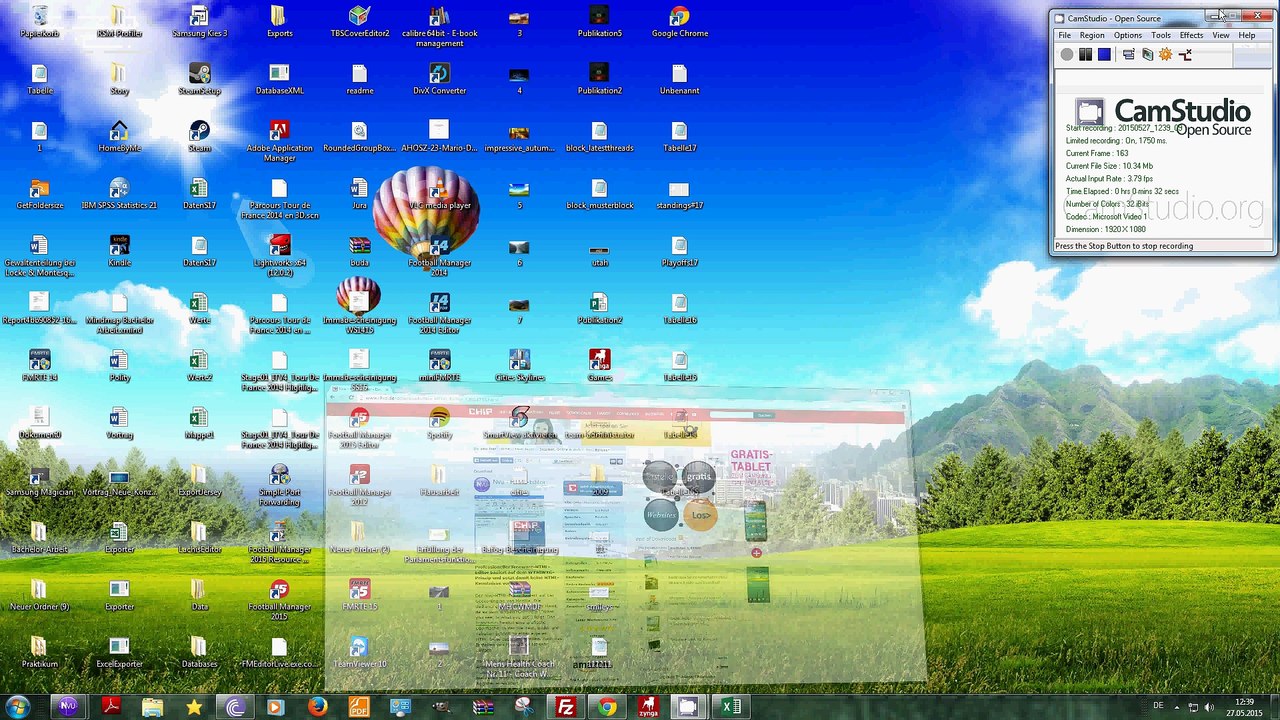
Task: Select the Kindle desktop shortcut
Action: point(119,251)
